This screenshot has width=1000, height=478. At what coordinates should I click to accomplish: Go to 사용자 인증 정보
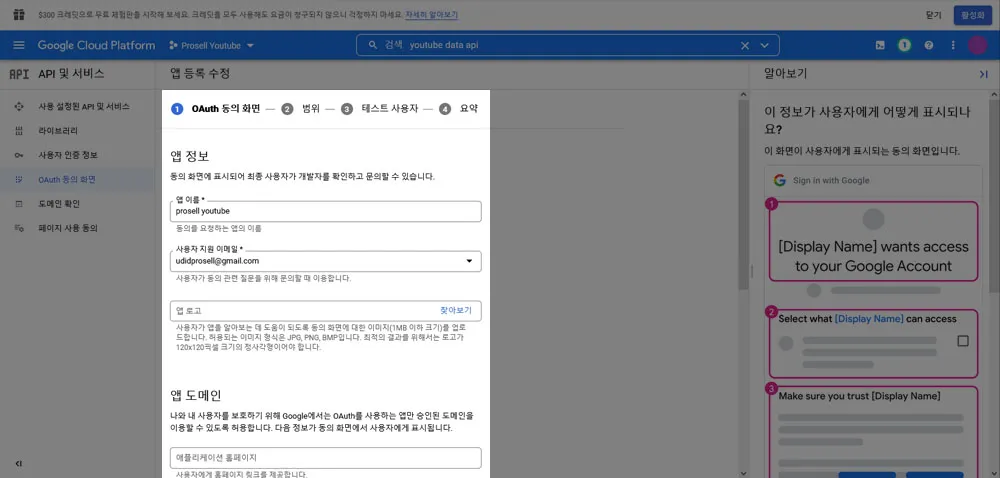pyautogui.click(x=68, y=155)
